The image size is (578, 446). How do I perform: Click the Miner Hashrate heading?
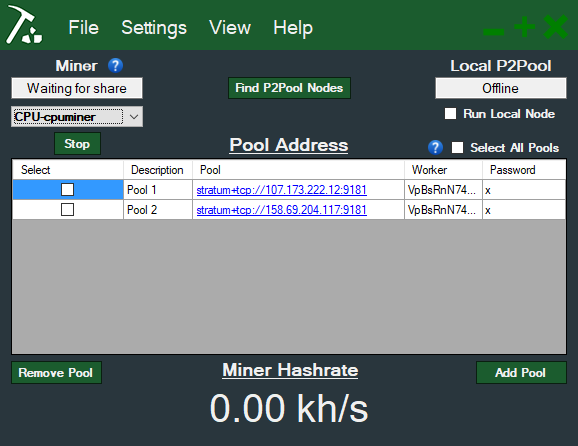(x=290, y=370)
